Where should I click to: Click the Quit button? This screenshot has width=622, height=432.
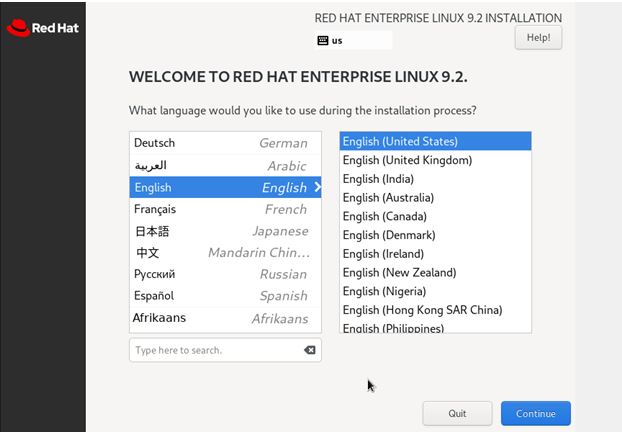coord(457,413)
